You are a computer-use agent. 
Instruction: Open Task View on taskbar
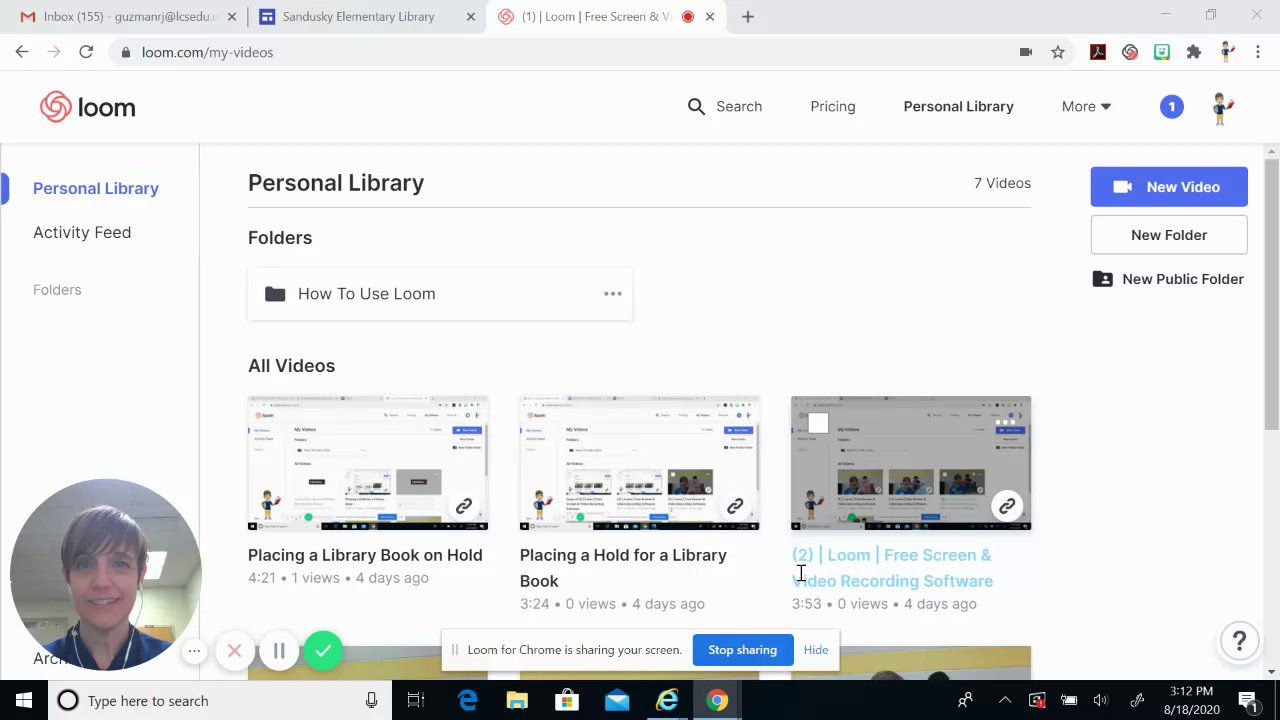(x=415, y=701)
